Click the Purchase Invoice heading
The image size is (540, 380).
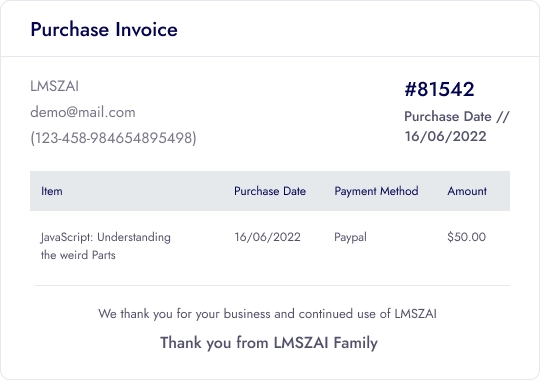tap(104, 30)
